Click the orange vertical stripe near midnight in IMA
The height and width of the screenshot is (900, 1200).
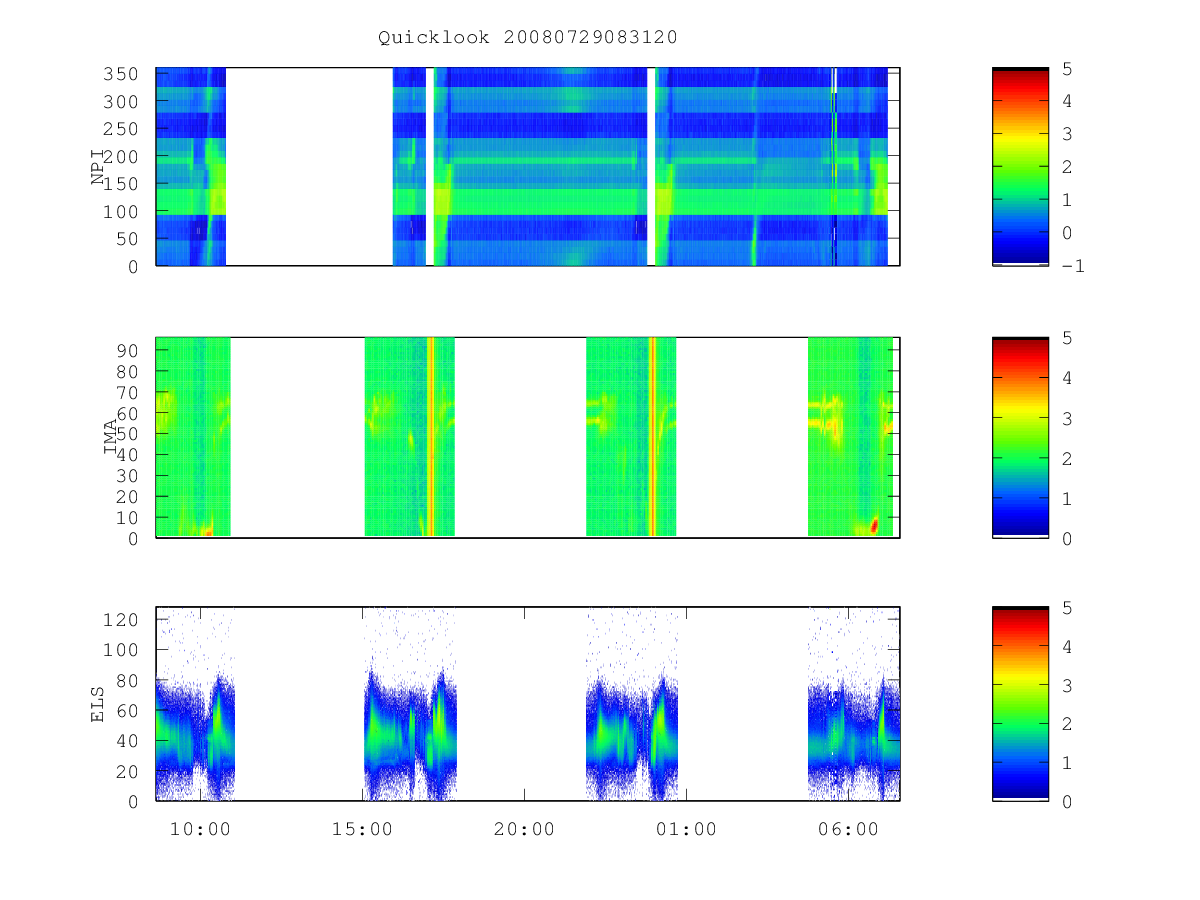652,437
